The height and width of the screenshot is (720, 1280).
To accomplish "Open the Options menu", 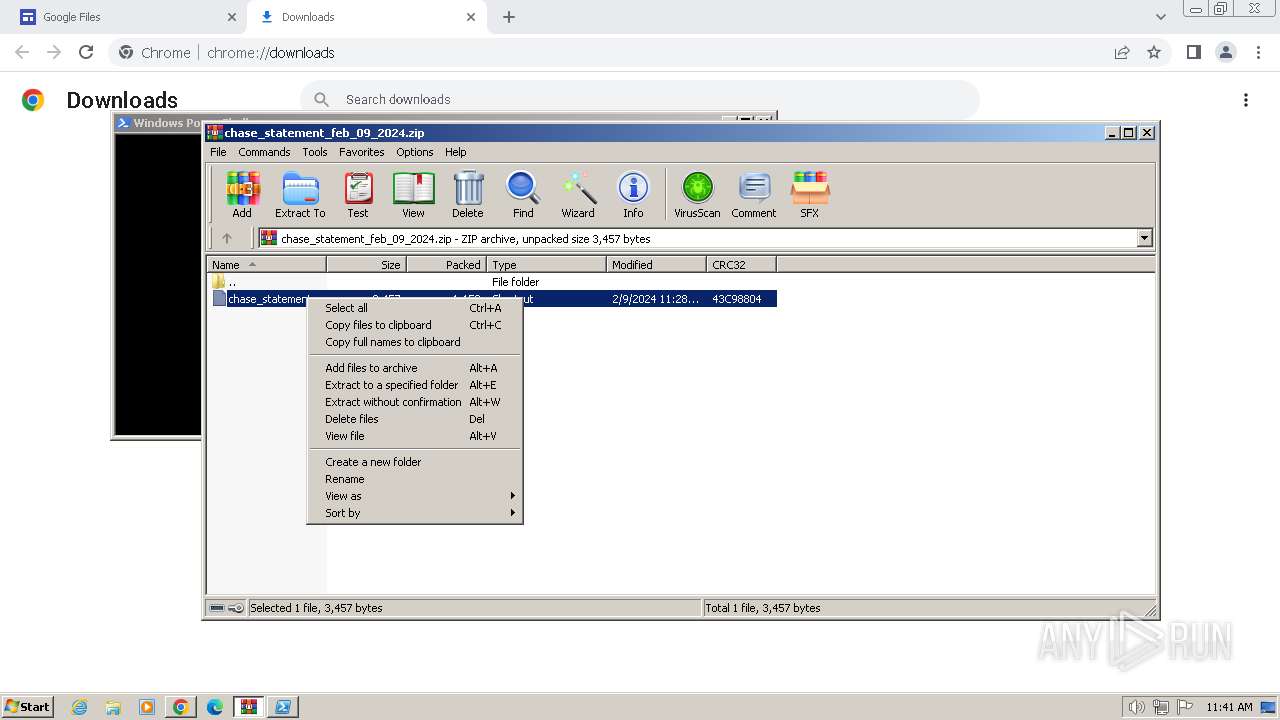I will click(x=415, y=152).
